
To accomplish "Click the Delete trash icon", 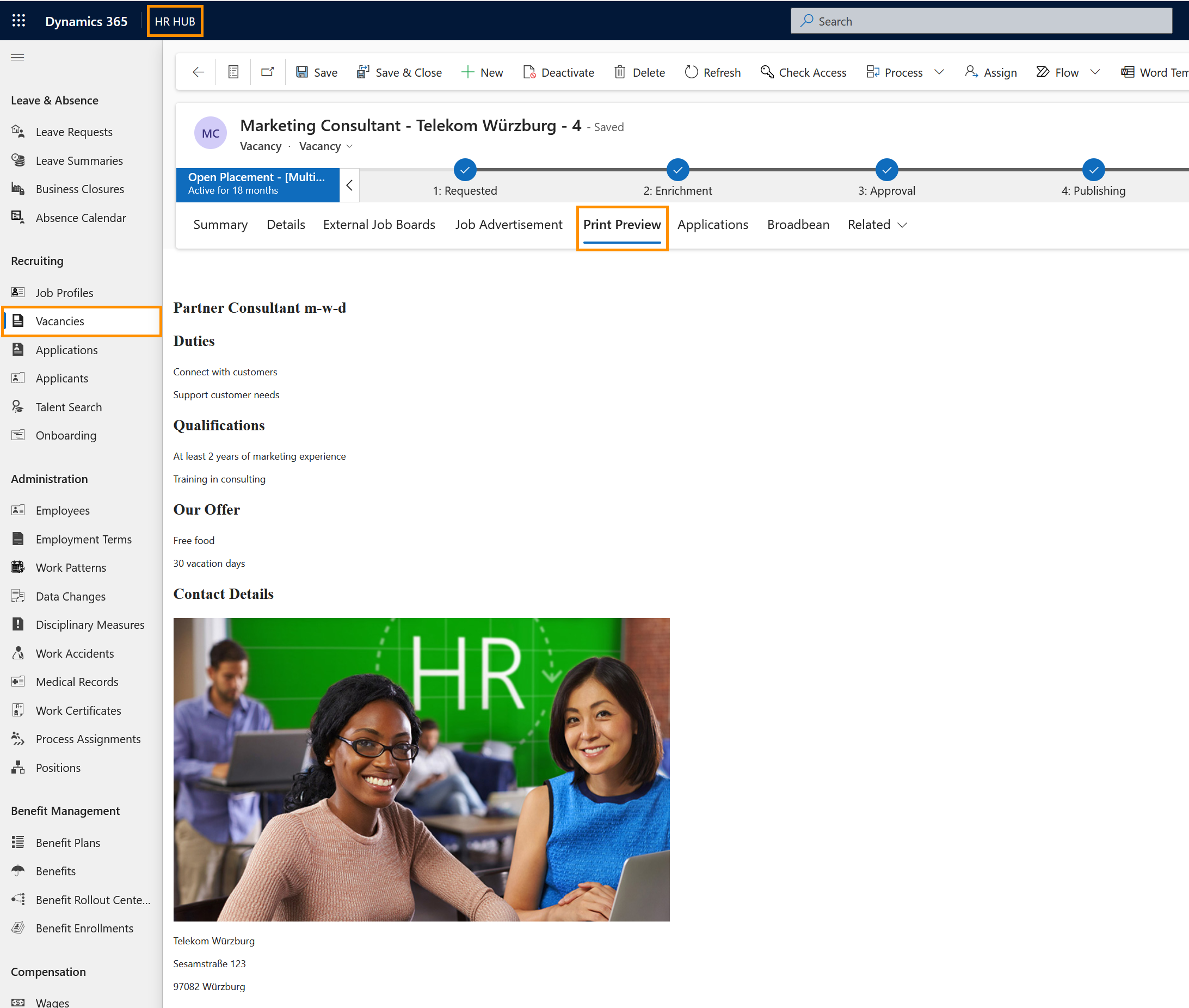I will tap(620, 72).
